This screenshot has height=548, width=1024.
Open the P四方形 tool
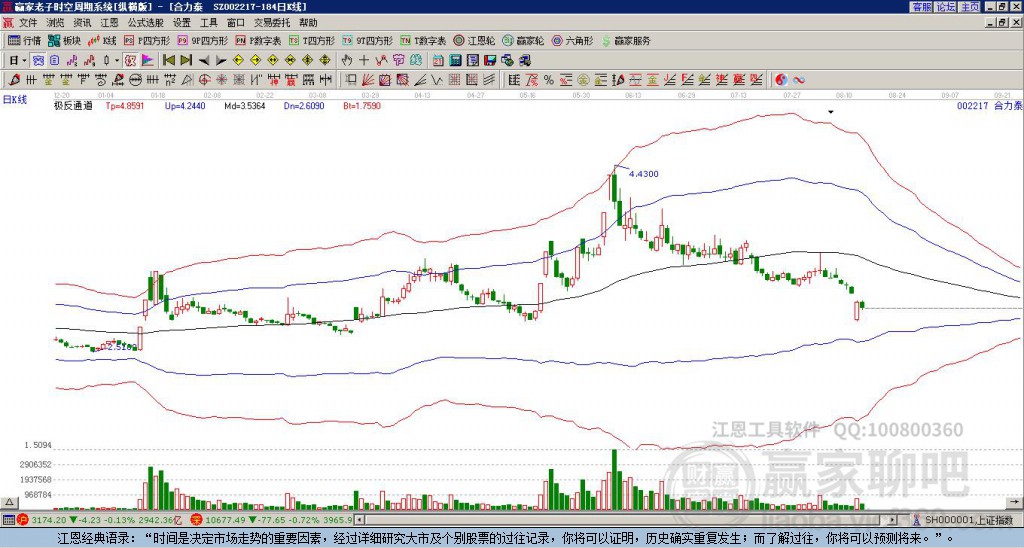click(x=147, y=40)
